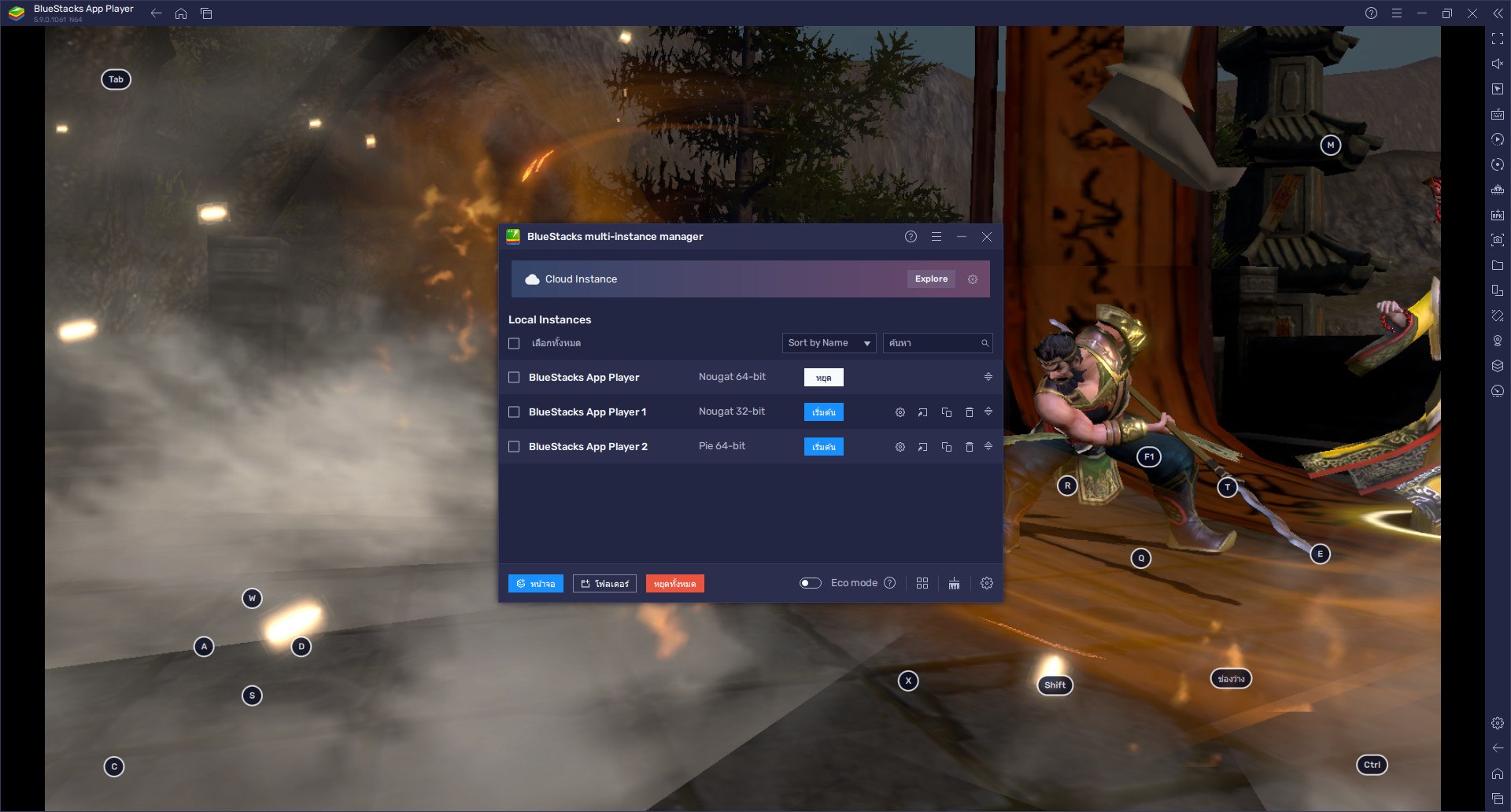Open multi-instance manager from sidebar layers icon
Viewport: 1511px width, 812px height.
tap(1497, 366)
